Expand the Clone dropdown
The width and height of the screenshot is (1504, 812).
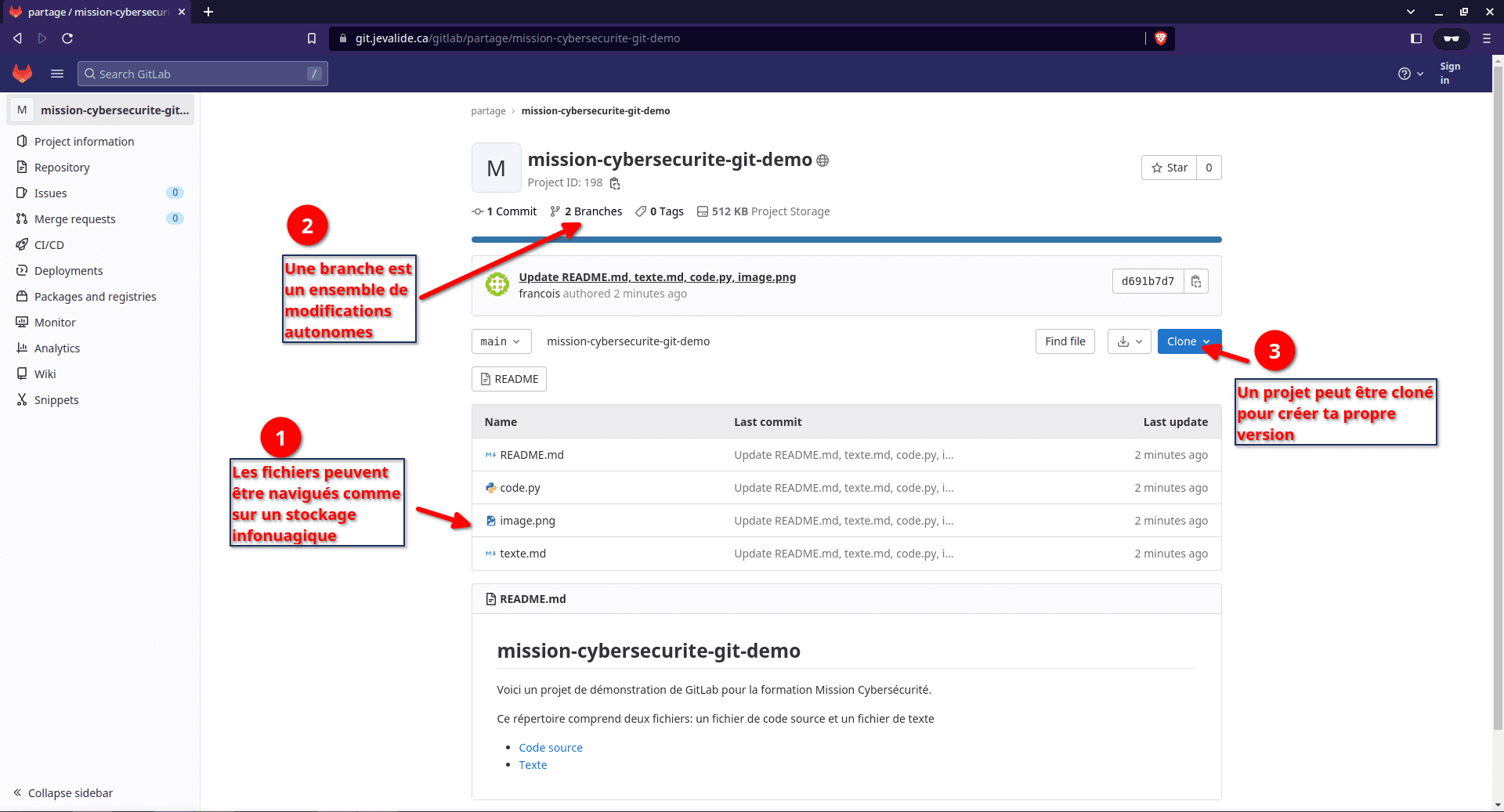pos(1189,341)
